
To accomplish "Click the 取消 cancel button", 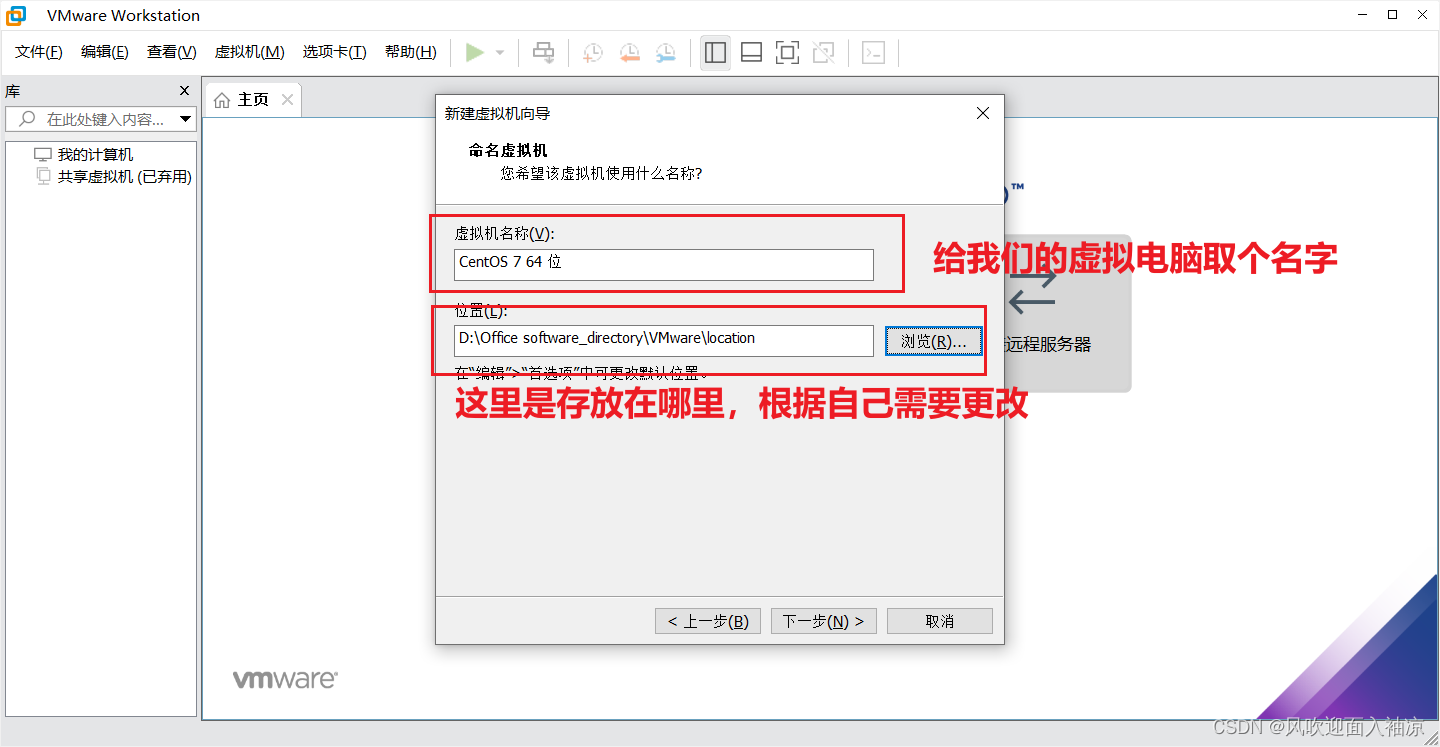I will (940, 621).
